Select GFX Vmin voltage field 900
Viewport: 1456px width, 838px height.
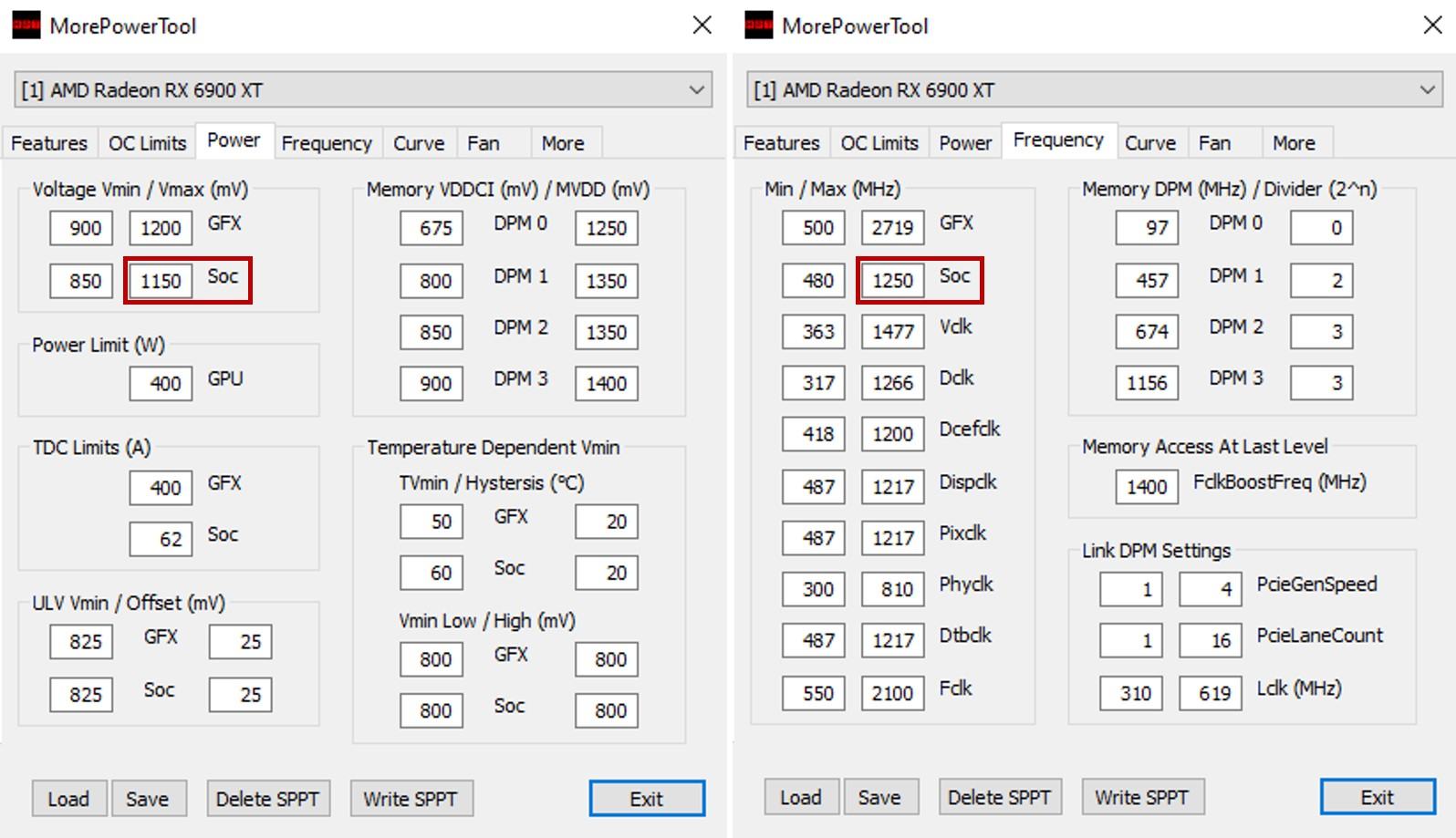[x=82, y=228]
